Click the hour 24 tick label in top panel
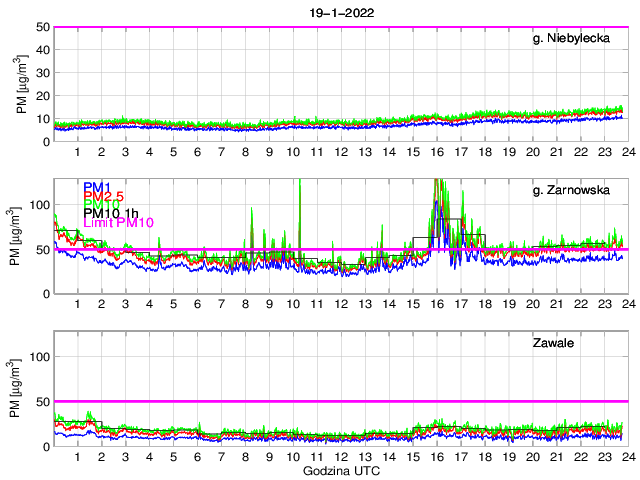The height and width of the screenshot is (480, 640). (627, 152)
